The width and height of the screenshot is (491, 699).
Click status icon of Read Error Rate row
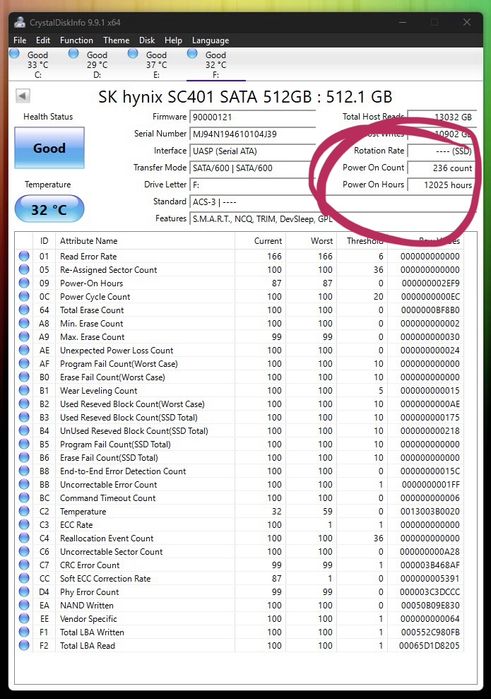(24, 256)
